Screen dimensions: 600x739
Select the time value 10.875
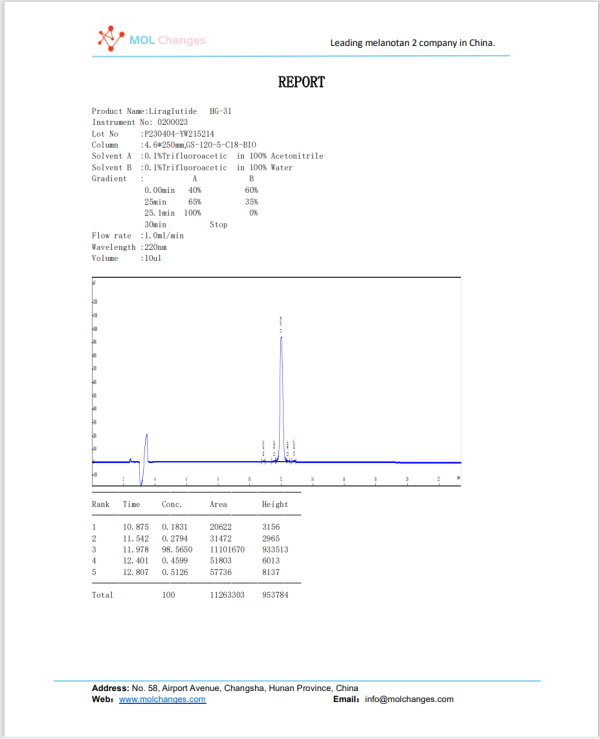click(x=136, y=527)
